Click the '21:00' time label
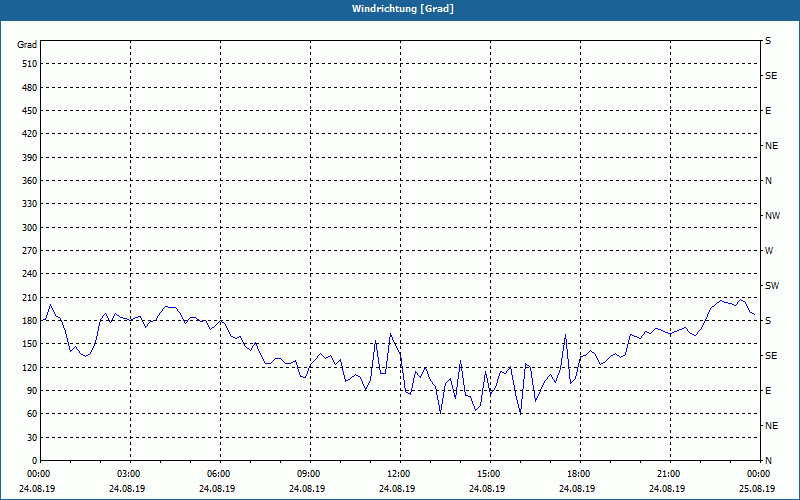The height and width of the screenshot is (500, 800). (670, 474)
